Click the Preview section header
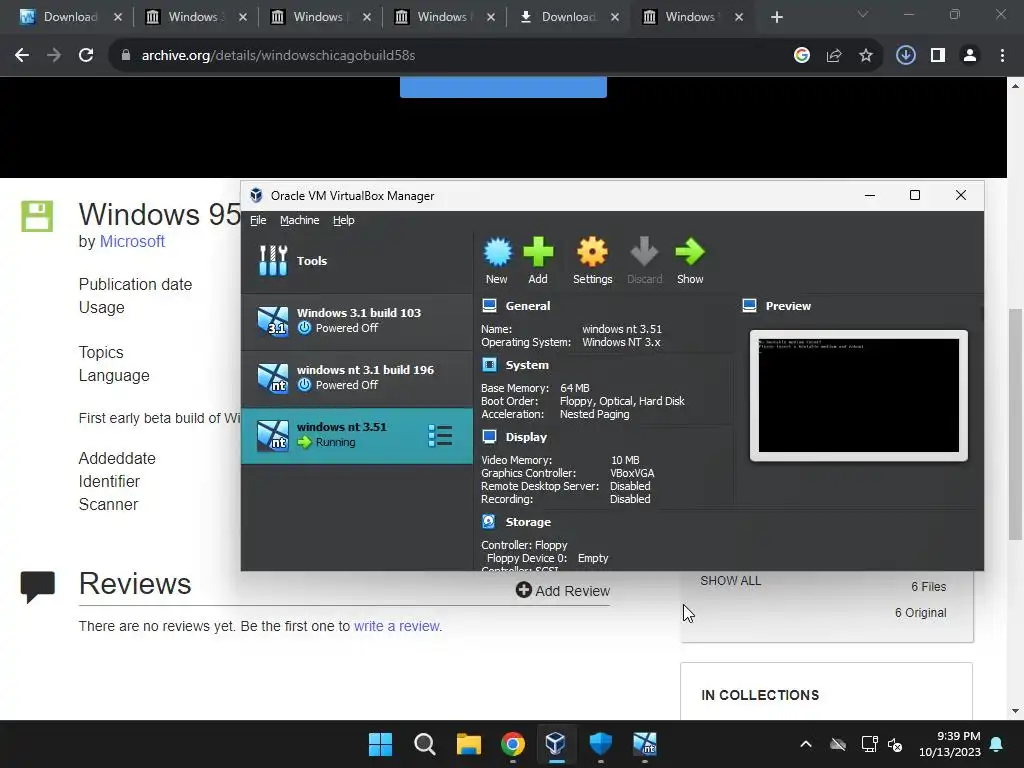 (788, 306)
